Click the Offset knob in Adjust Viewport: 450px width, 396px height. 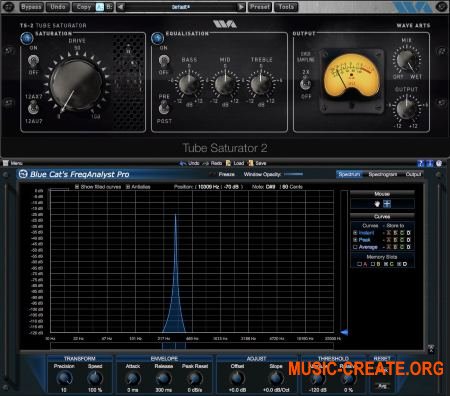tap(237, 378)
